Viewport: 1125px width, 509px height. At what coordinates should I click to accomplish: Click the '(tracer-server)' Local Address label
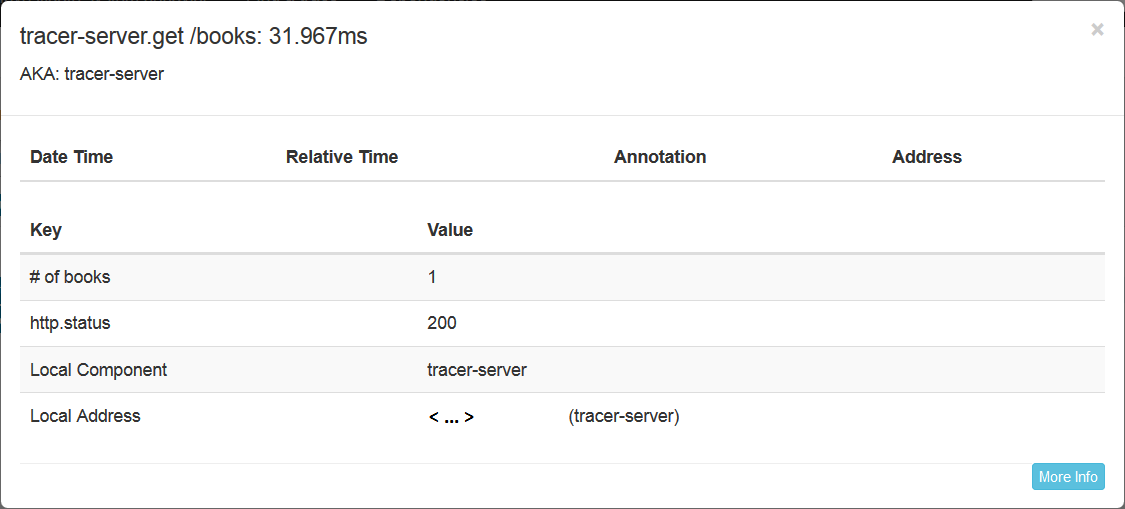coord(624,416)
